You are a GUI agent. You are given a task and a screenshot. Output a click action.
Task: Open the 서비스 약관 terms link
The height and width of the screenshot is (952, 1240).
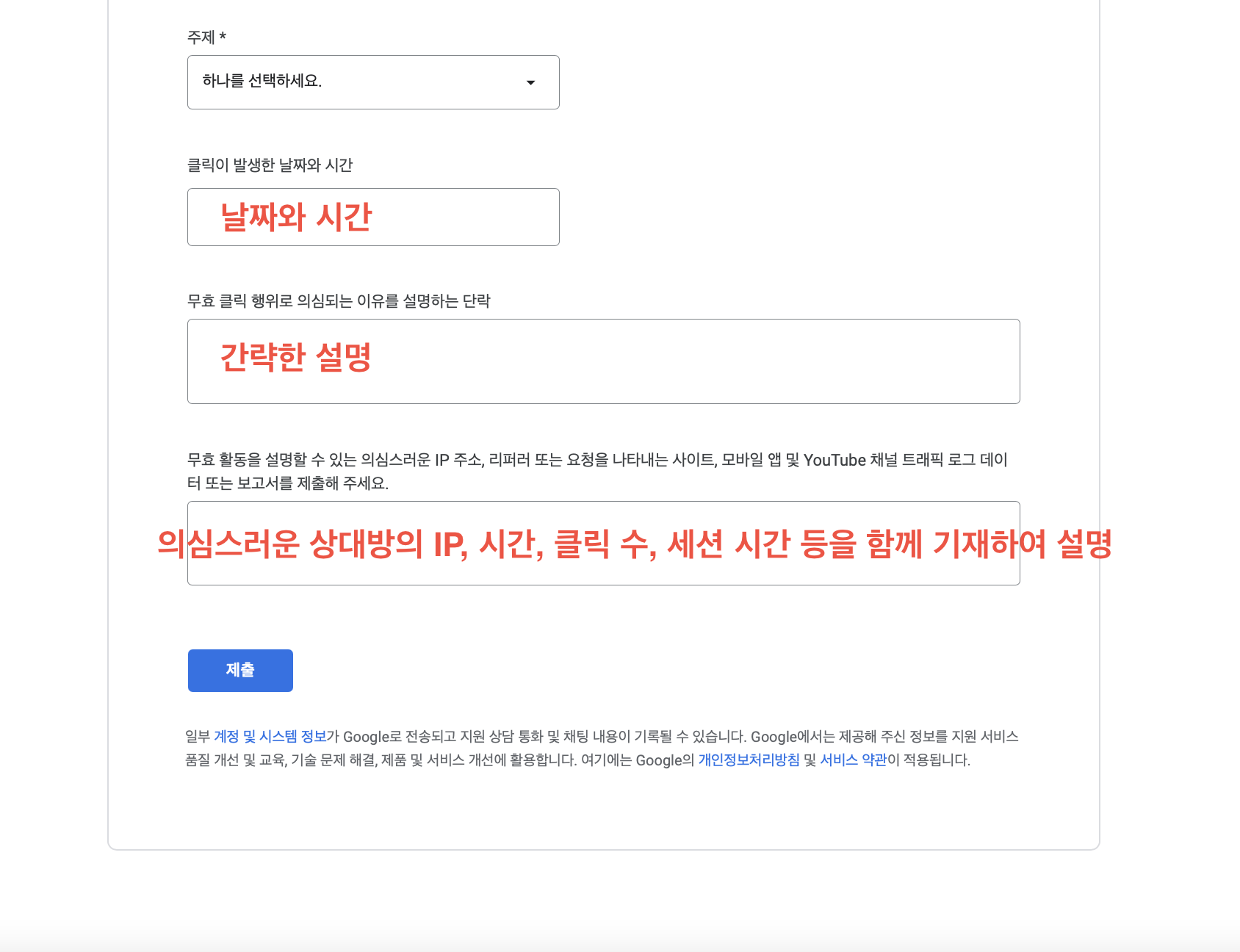(x=853, y=761)
